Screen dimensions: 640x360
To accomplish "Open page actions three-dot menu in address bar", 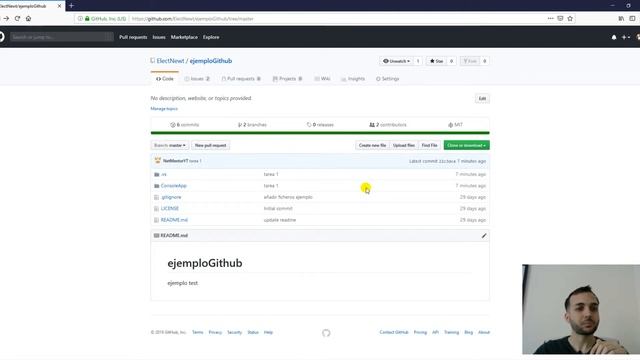I will tap(551, 18).
